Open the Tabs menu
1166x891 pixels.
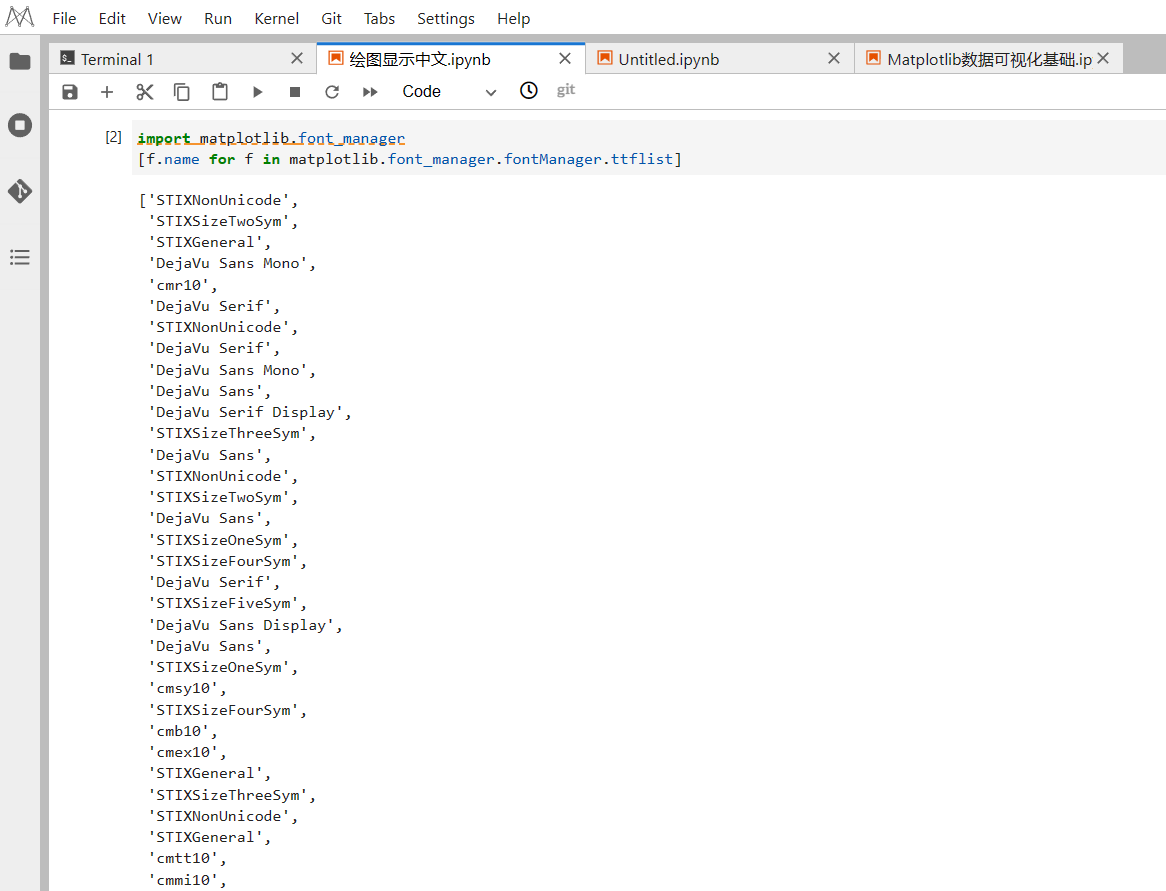coord(379,19)
